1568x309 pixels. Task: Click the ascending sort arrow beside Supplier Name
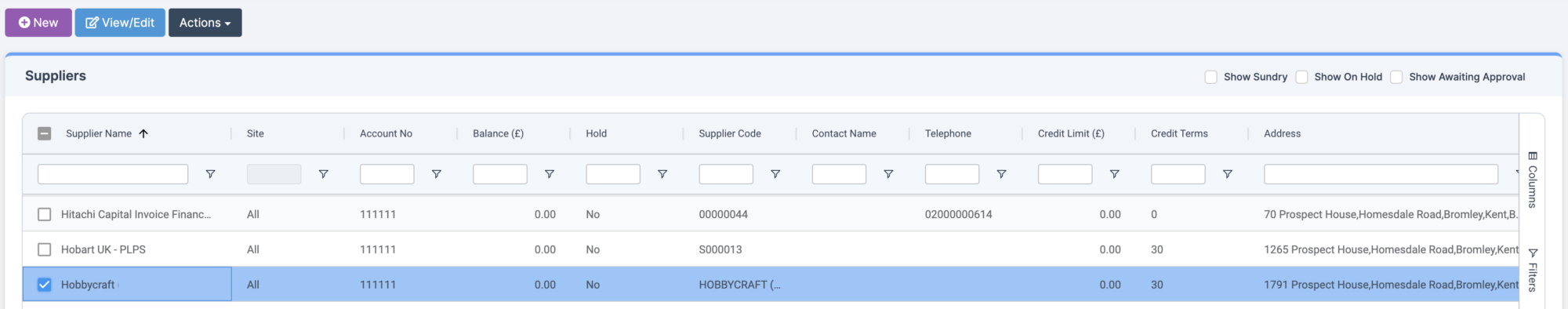pyautogui.click(x=143, y=133)
